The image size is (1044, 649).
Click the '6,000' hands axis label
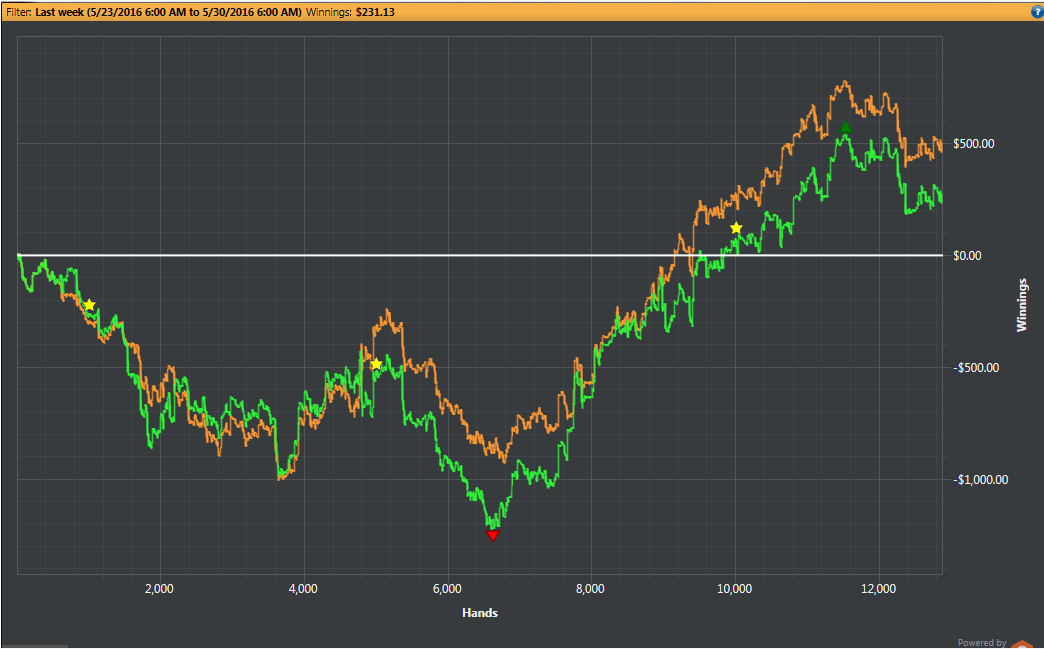pyautogui.click(x=447, y=588)
